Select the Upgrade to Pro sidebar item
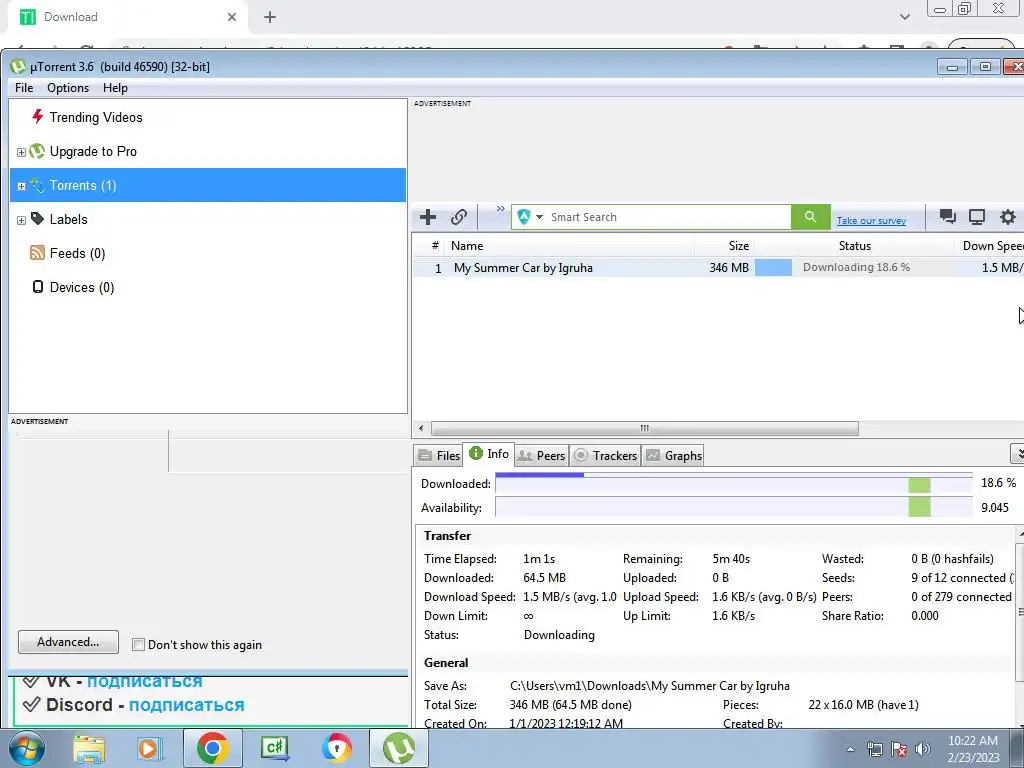The width and height of the screenshot is (1024, 768). 93,152
